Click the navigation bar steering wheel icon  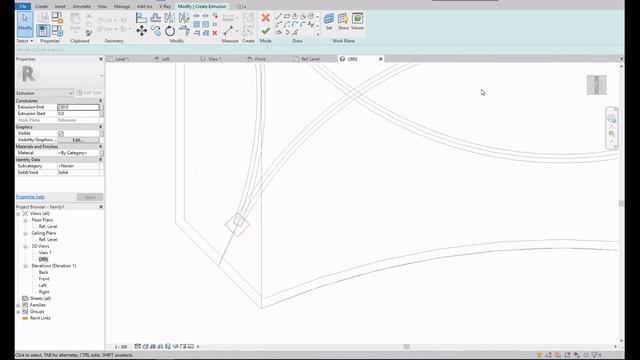point(611,119)
